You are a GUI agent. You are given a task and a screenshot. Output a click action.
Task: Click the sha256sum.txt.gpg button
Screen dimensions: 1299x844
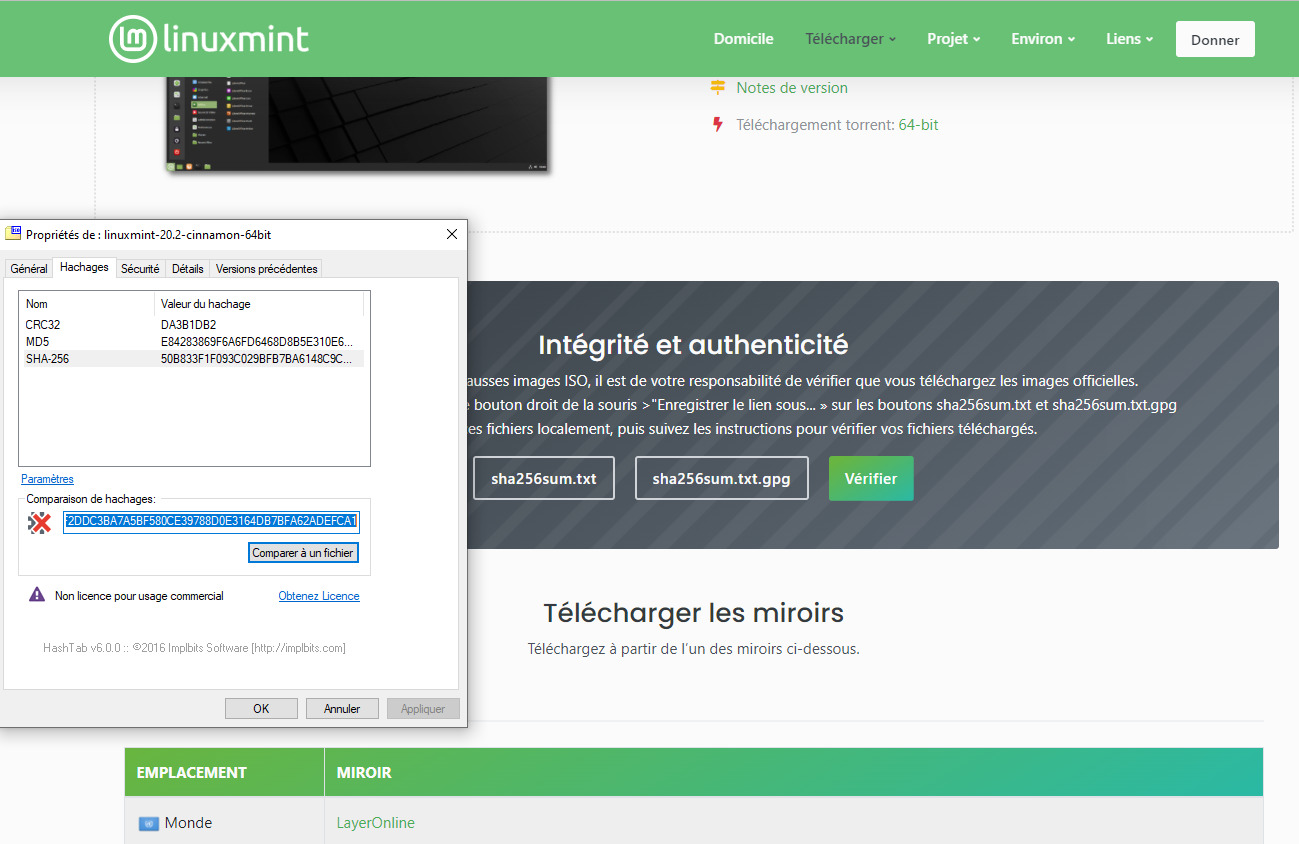pos(721,478)
